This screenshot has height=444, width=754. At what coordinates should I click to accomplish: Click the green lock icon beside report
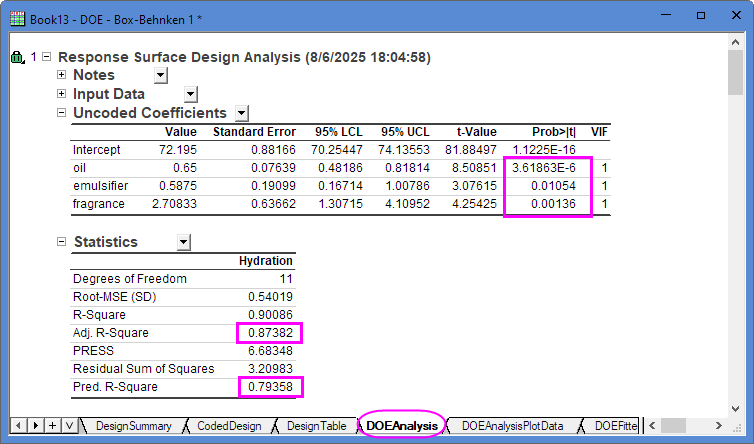pos(17,58)
